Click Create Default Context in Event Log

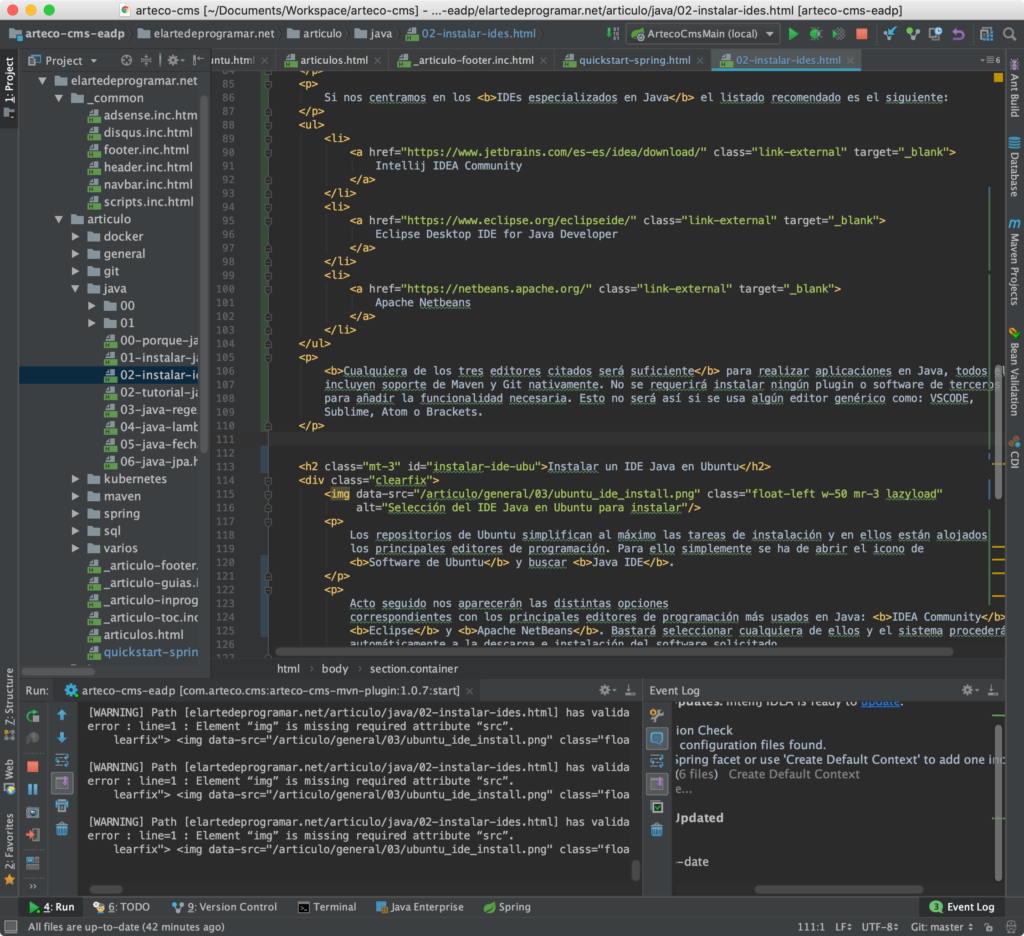pos(793,774)
